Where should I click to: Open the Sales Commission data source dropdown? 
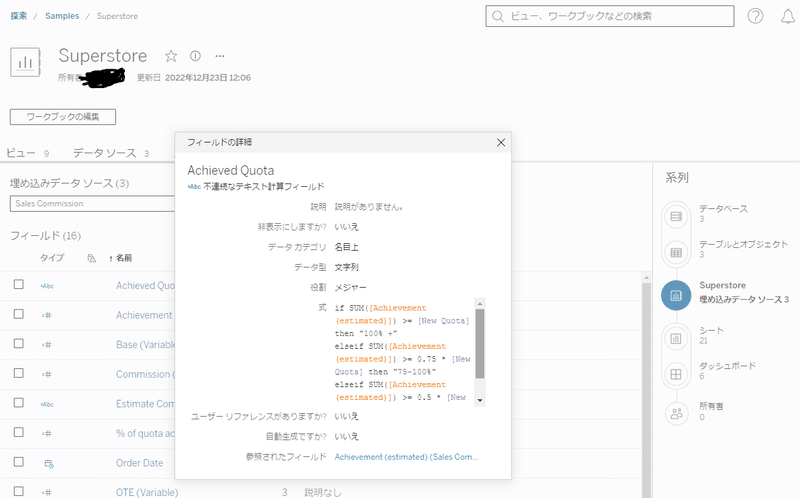92,204
